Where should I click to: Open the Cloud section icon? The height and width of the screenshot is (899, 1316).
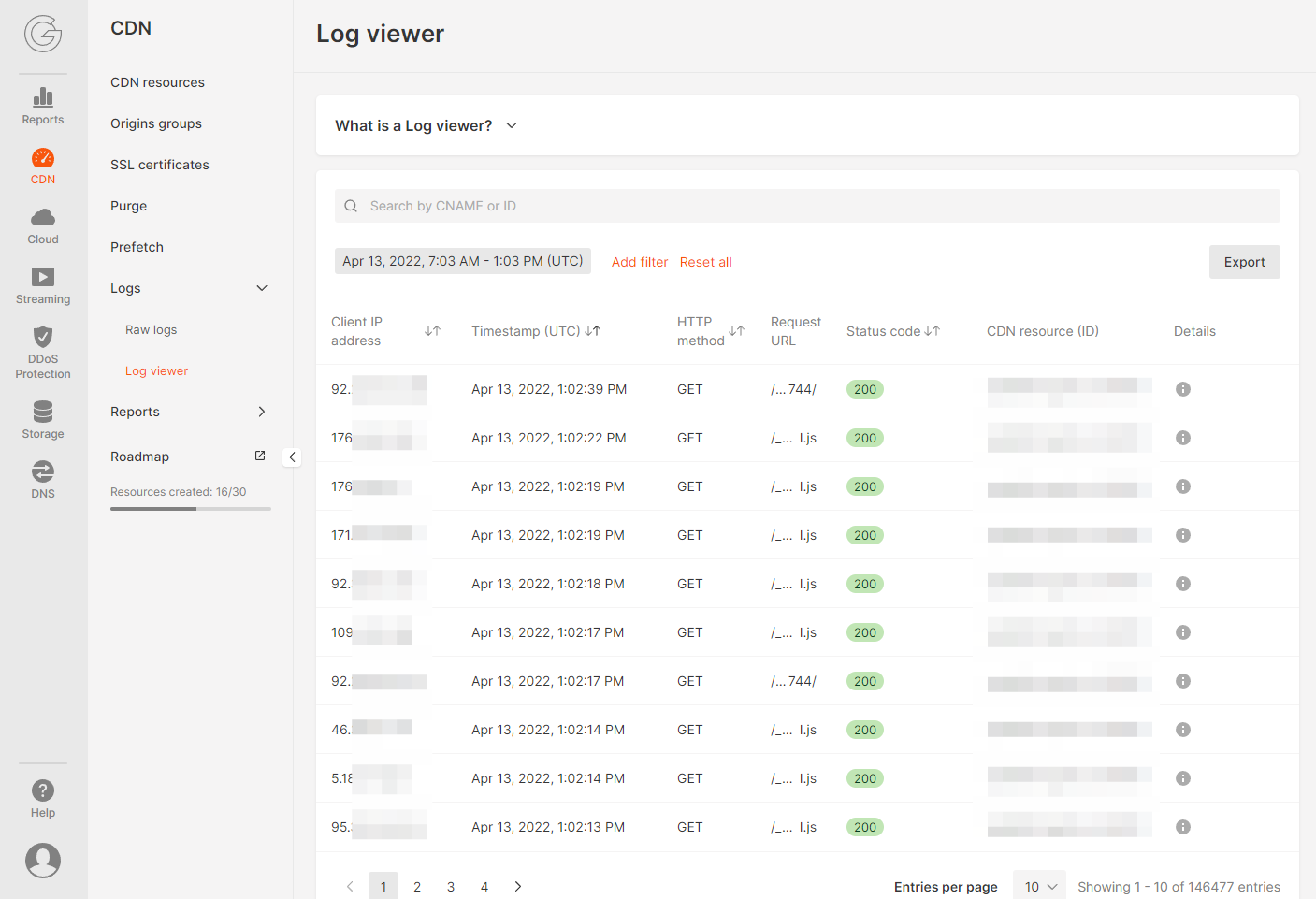pyautogui.click(x=43, y=225)
